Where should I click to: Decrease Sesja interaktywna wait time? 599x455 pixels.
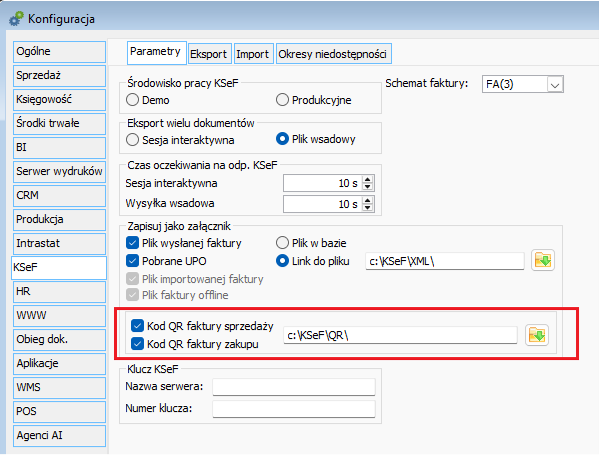click(367, 187)
